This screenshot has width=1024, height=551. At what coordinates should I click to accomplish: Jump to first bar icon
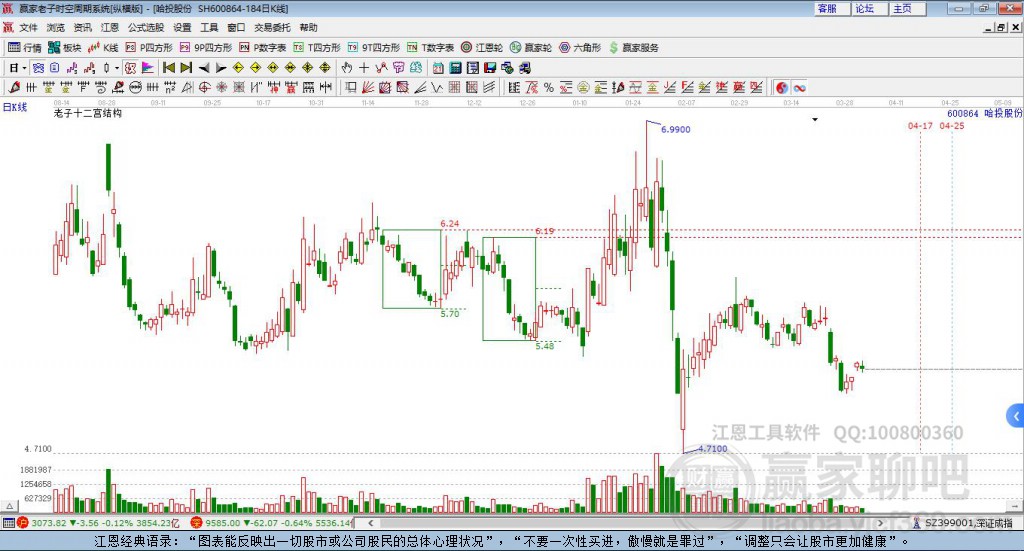click(x=168, y=68)
